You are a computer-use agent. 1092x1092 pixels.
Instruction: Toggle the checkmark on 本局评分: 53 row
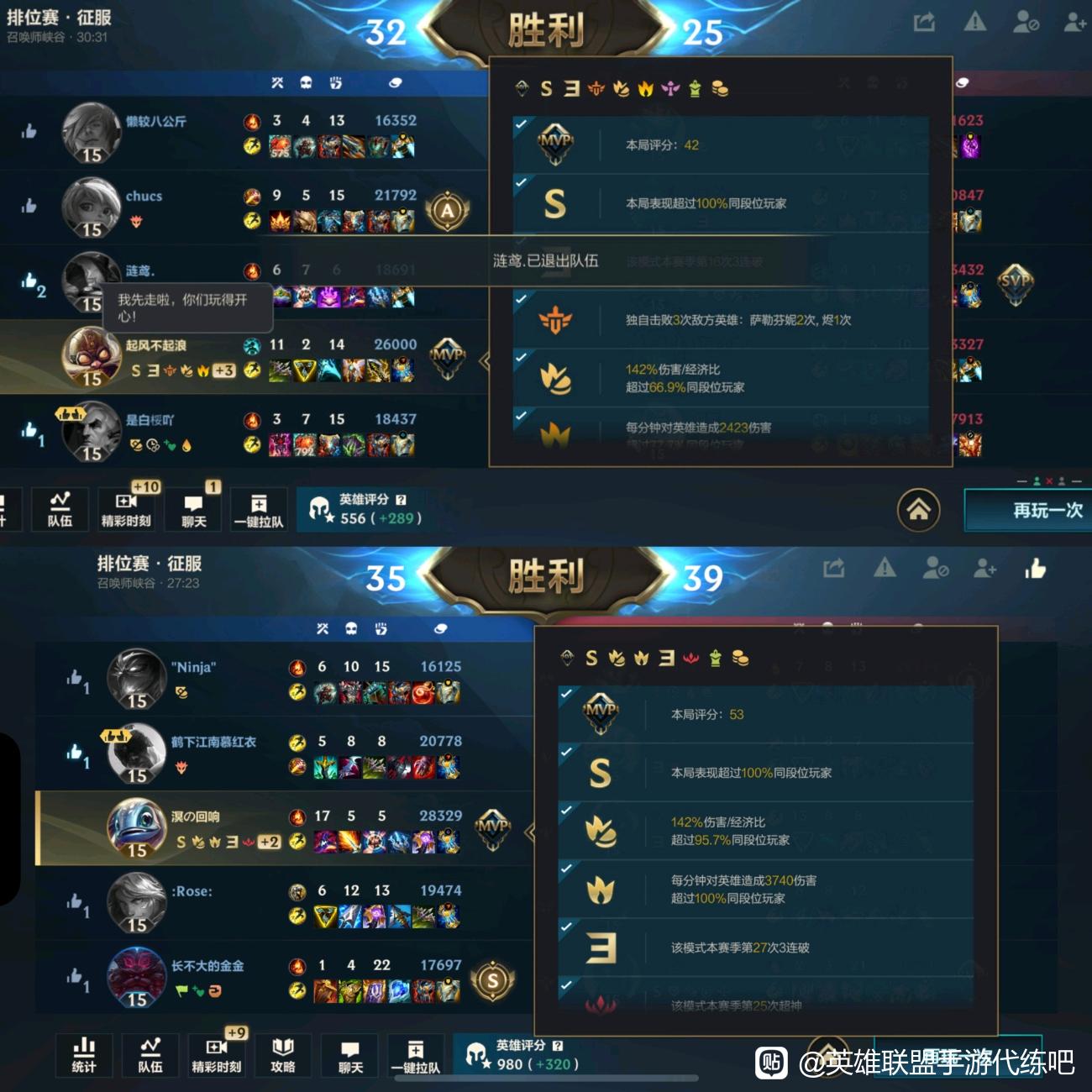coord(566,694)
